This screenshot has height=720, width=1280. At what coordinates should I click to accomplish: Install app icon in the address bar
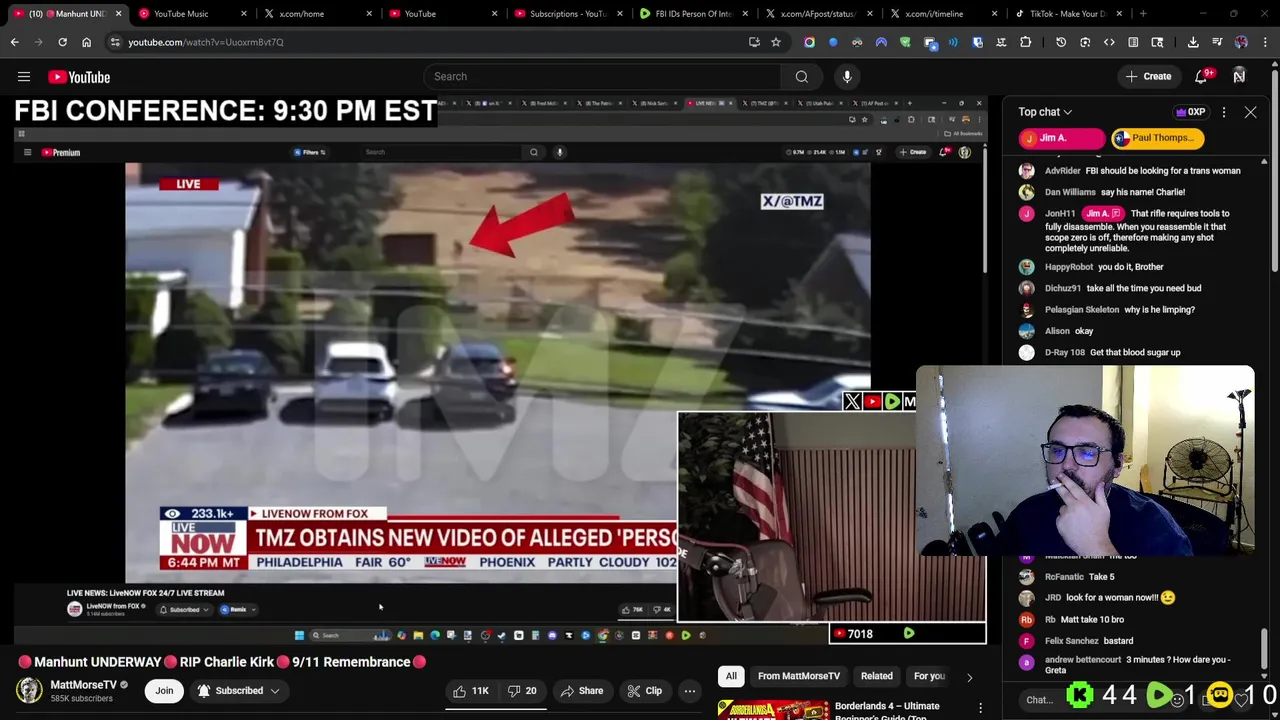[754, 42]
